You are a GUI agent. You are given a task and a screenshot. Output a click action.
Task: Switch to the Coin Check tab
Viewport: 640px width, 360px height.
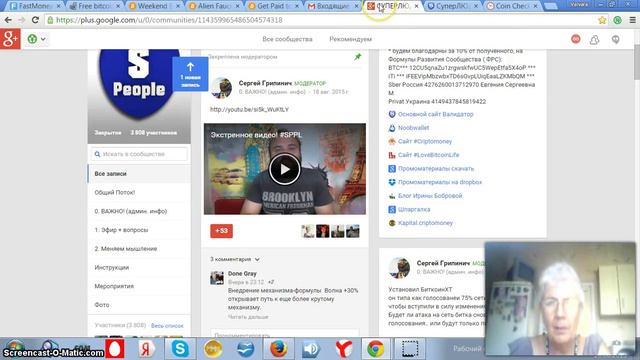pos(512,6)
